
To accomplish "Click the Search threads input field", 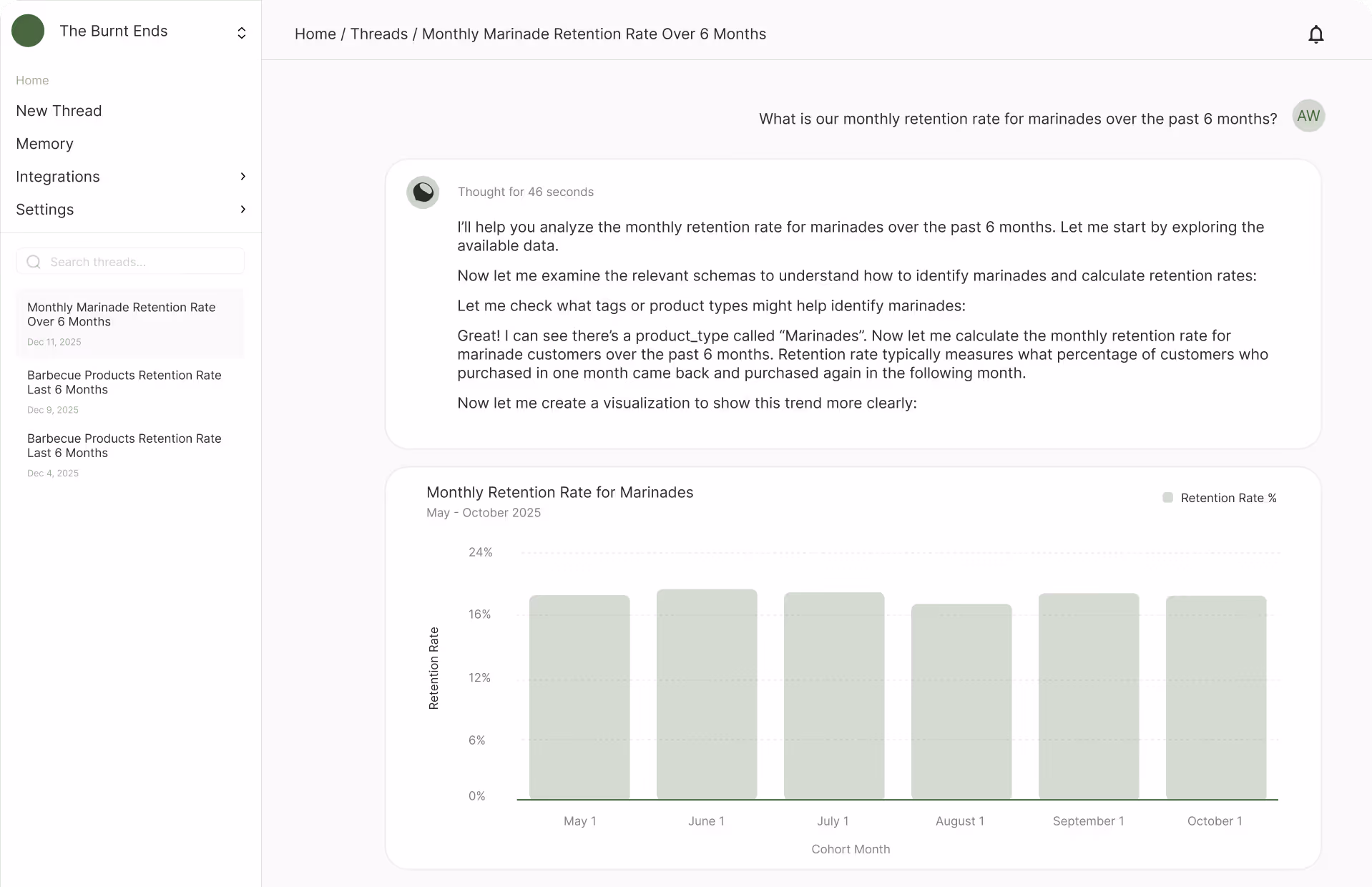I will (129, 261).
